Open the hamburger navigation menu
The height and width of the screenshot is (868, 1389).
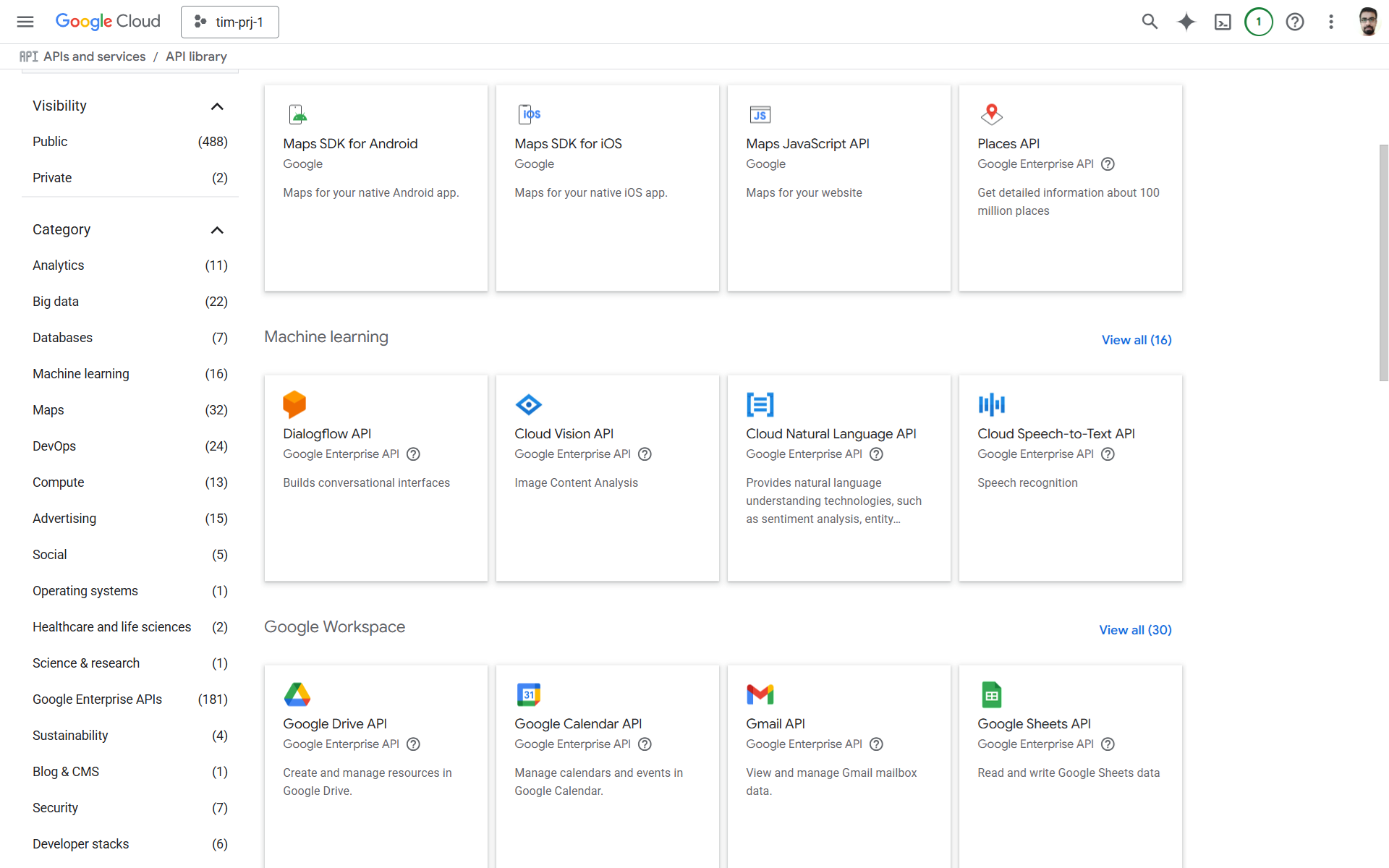(25, 22)
